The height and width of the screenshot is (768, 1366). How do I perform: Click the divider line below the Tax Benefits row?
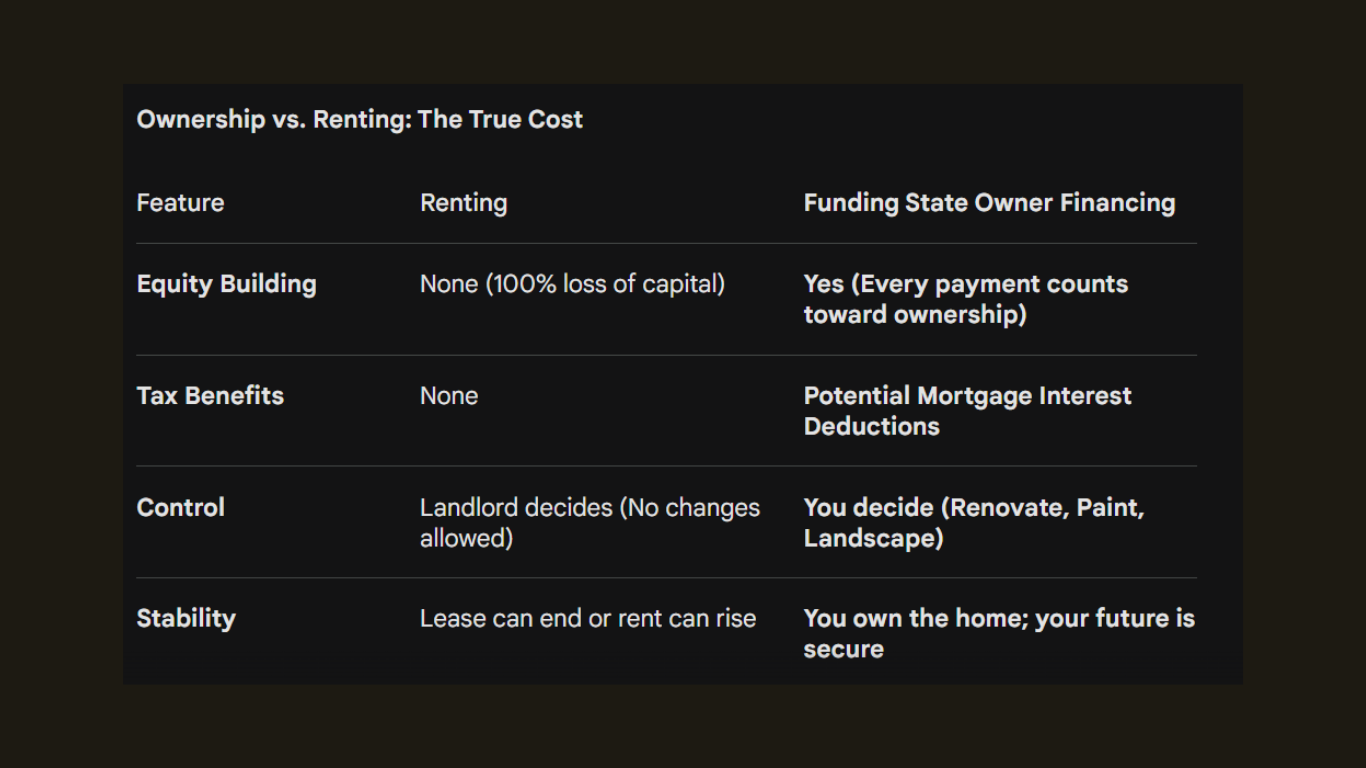coord(666,466)
